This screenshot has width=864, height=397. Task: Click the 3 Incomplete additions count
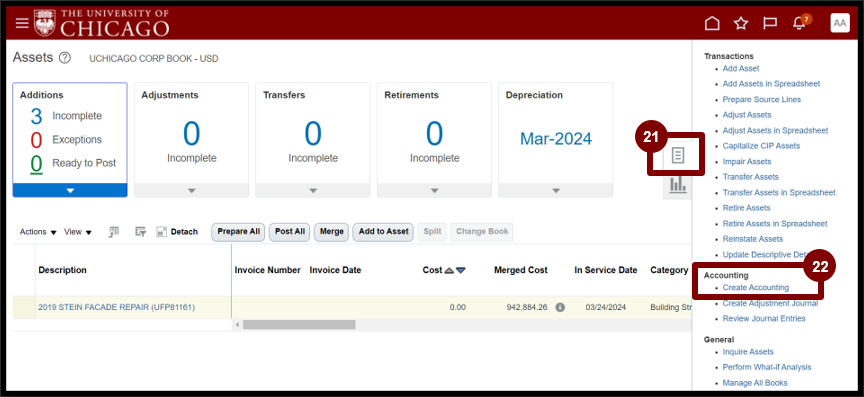point(36,116)
